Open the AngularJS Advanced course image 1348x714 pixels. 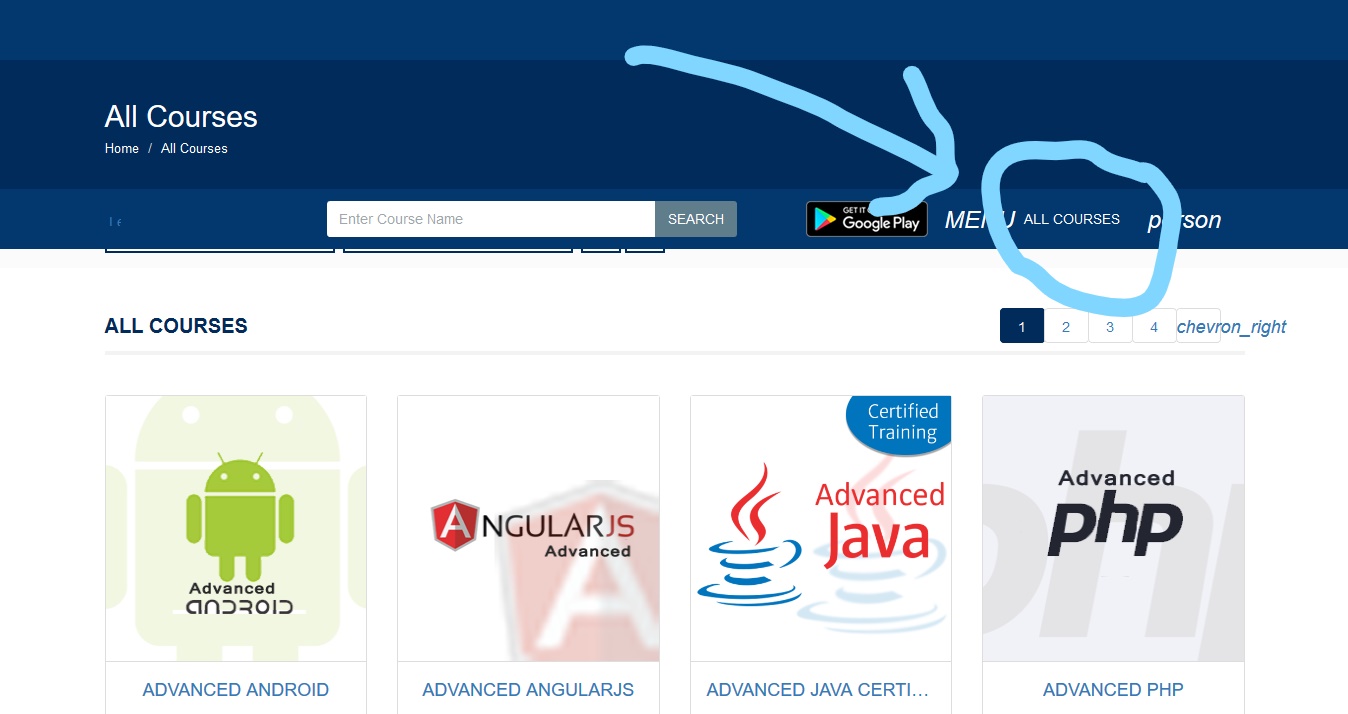point(528,528)
